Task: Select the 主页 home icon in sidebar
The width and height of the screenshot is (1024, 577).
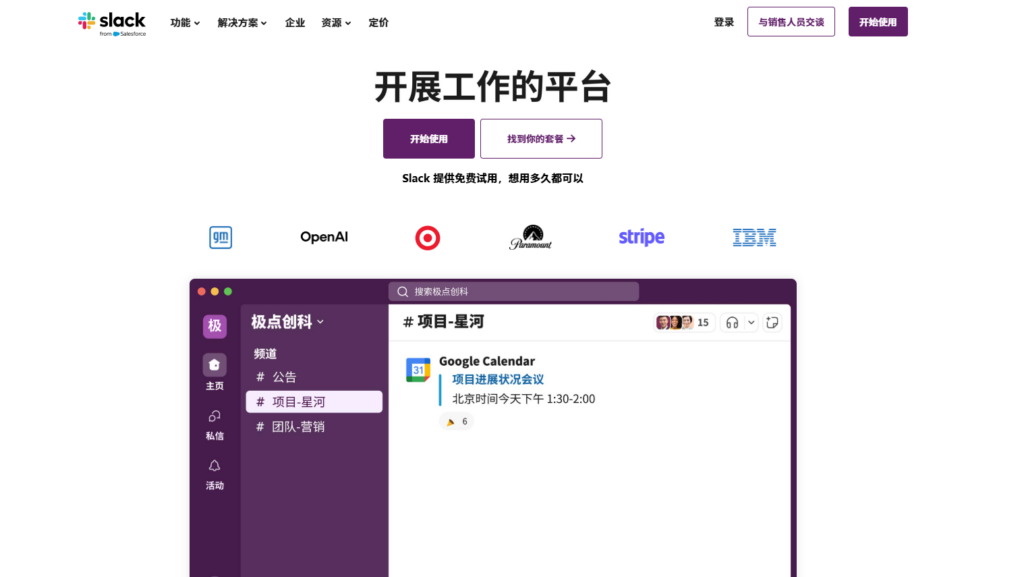Action: [x=214, y=366]
